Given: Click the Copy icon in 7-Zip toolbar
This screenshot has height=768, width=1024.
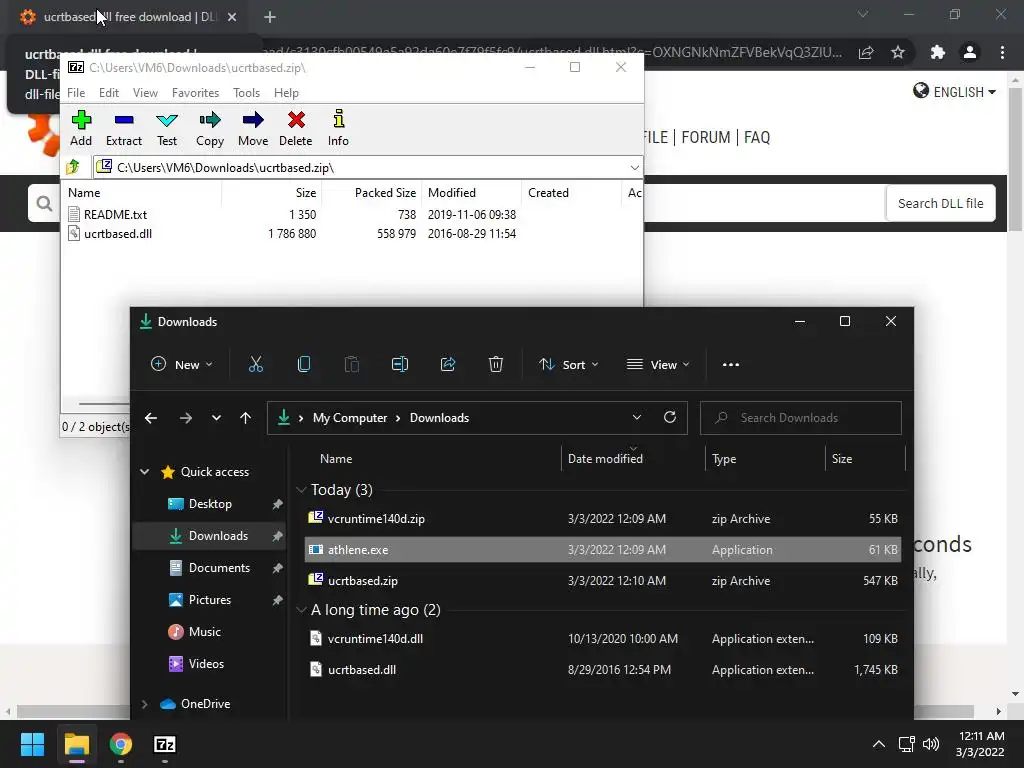Looking at the screenshot, I should point(210,128).
